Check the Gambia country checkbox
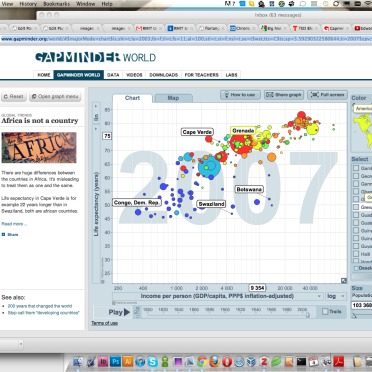This screenshot has width=372, height=372. [356, 168]
